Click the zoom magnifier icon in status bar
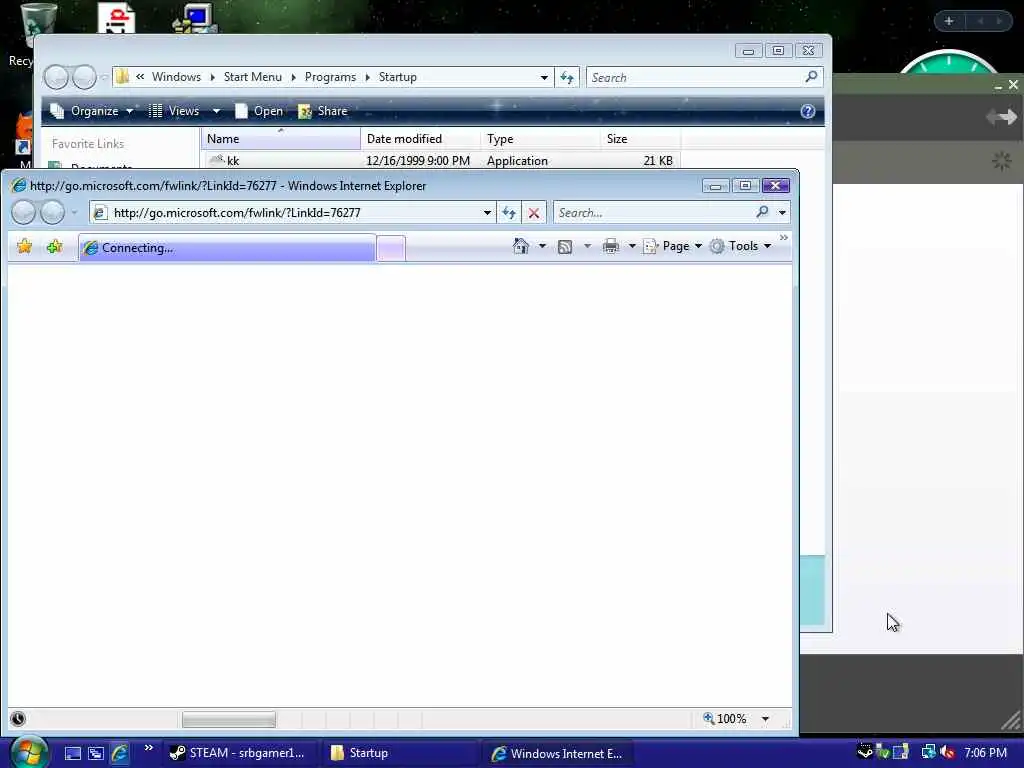Image resolution: width=1024 pixels, height=768 pixels. [709, 718]
